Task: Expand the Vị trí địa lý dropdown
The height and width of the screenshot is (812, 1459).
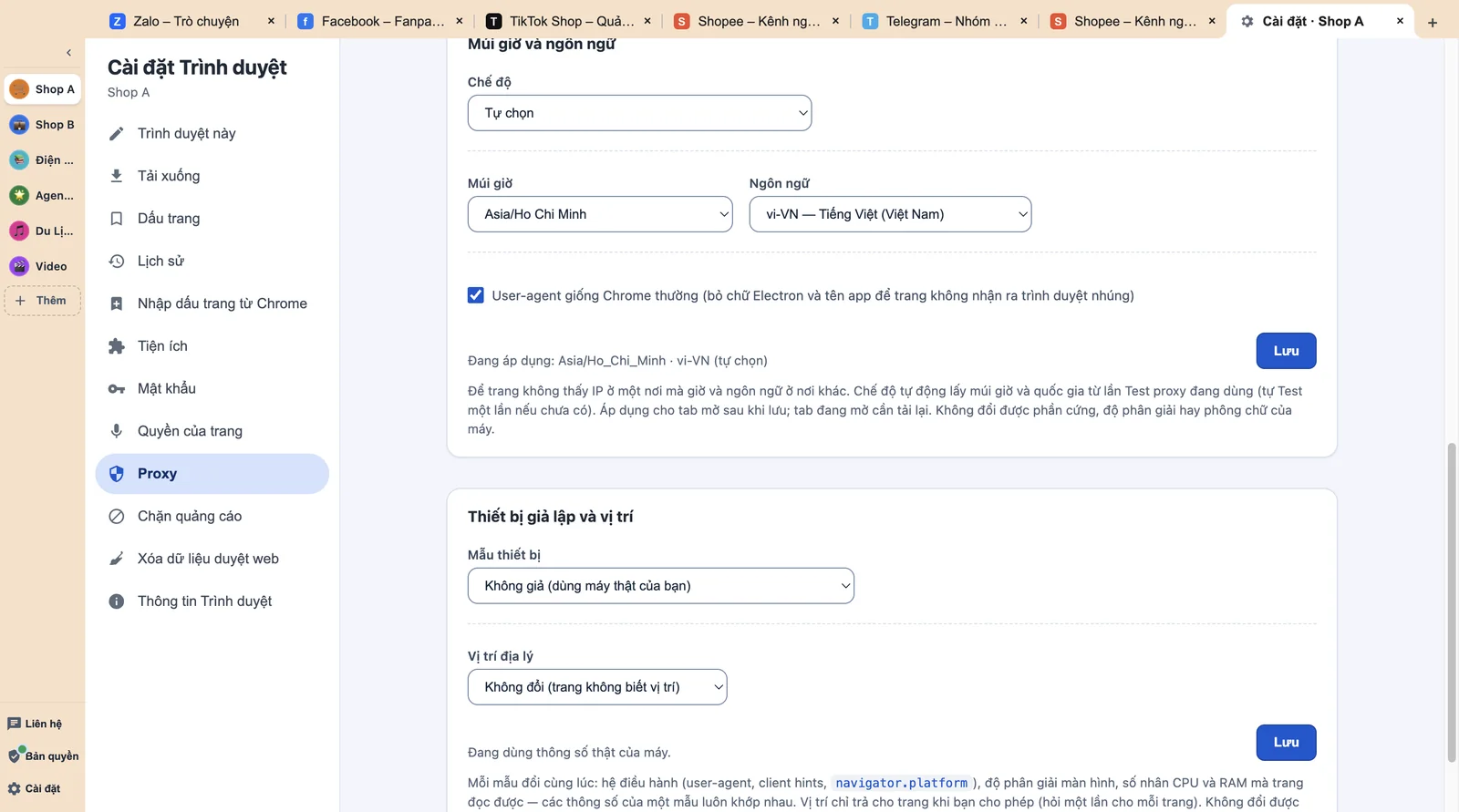Action: [597, 687]
